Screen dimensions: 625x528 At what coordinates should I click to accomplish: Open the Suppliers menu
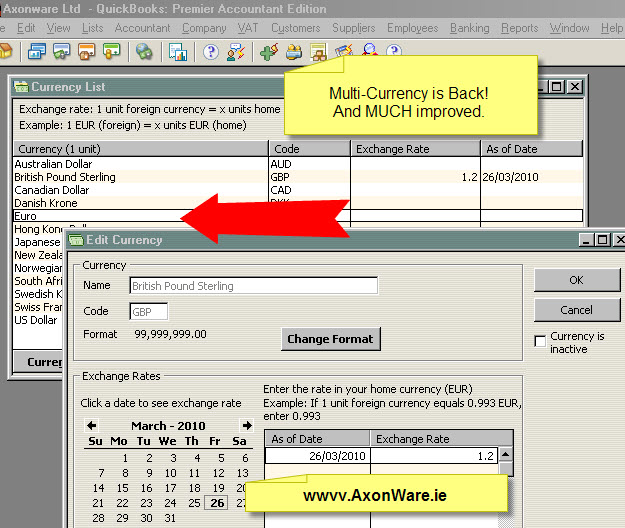pyautogui.click(x=354, y=28)
